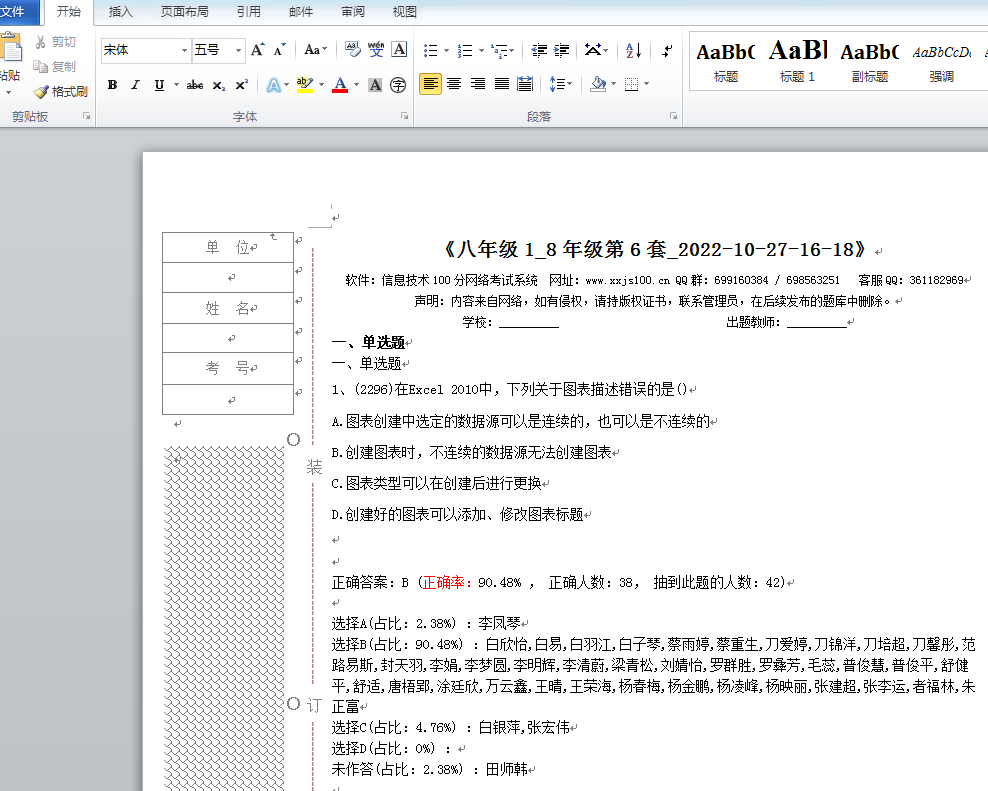Toggle Strikethrough formatting
The width and height of the screenshot is (988, 791).
[x=195, y=84]
